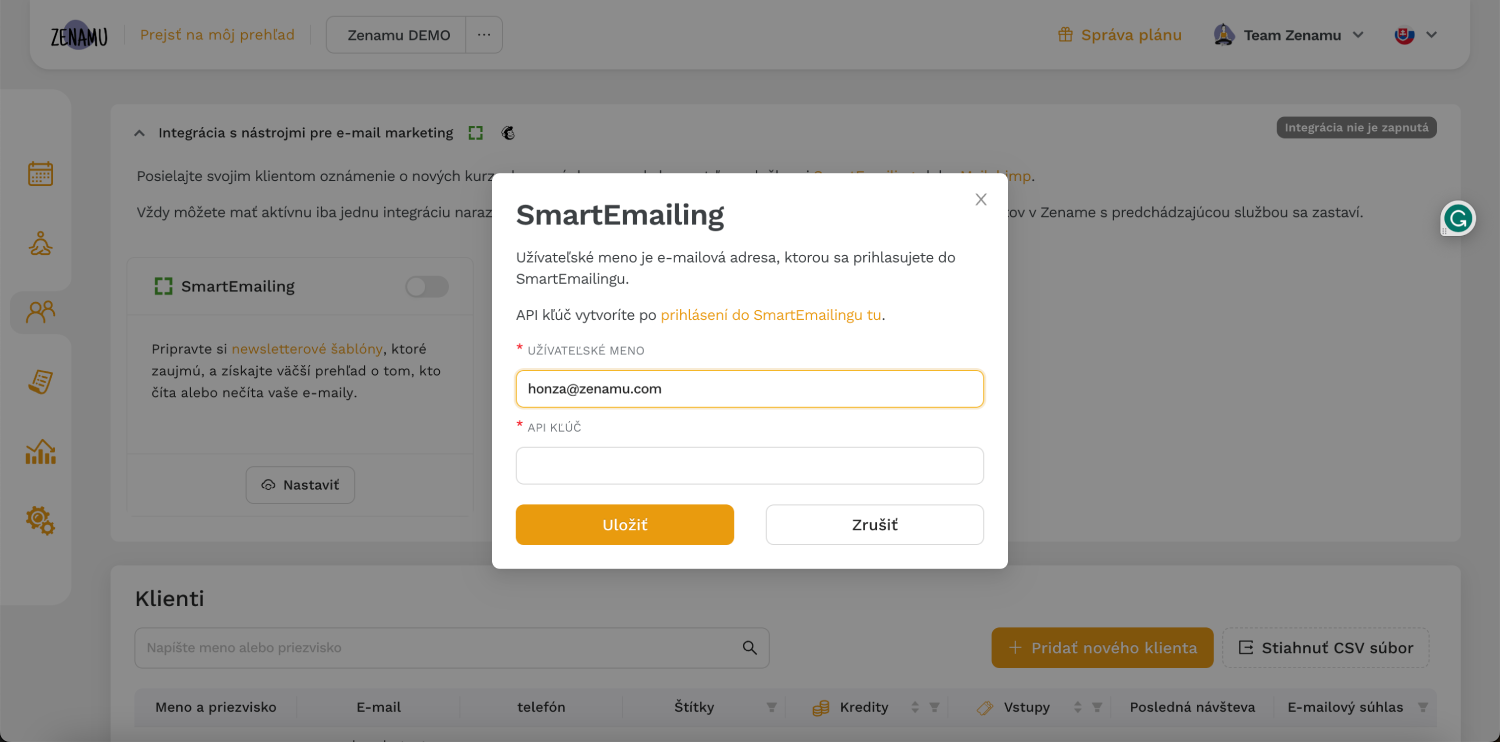This screenshot has width=1500, height=742.
Task: Toggle the SmartEmailing integration switch
Action: pyautogui.click(x=427, y=287)
